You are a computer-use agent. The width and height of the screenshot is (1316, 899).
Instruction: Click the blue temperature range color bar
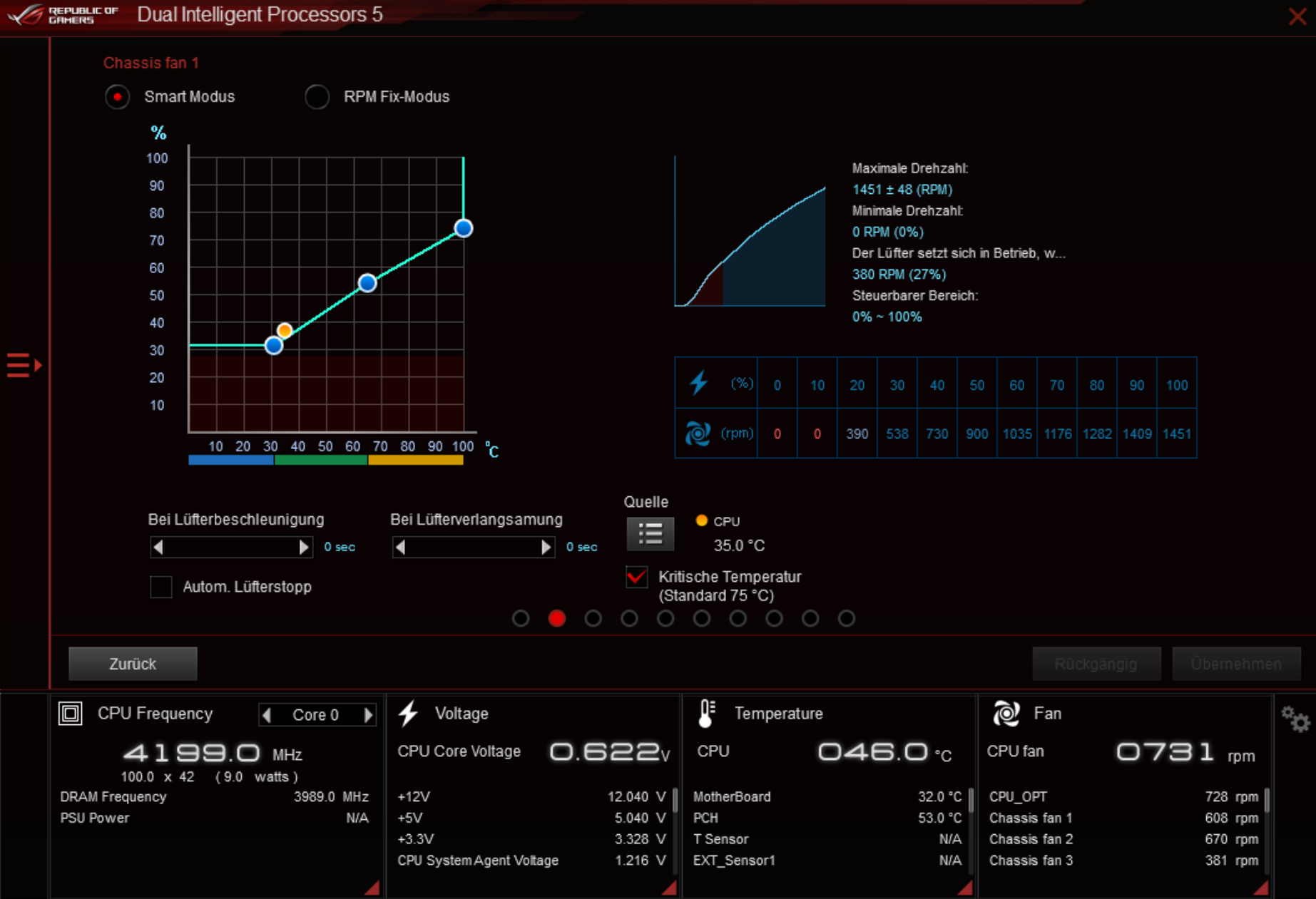coord(231,461)
